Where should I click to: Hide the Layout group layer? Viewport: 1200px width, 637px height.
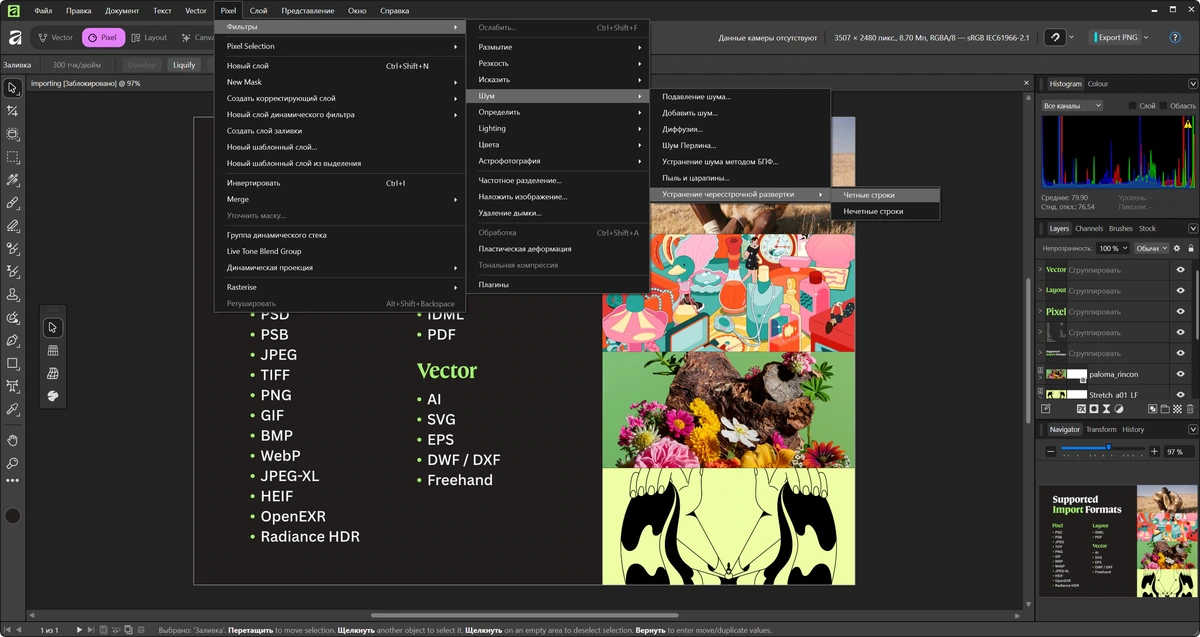point(1181,291)
